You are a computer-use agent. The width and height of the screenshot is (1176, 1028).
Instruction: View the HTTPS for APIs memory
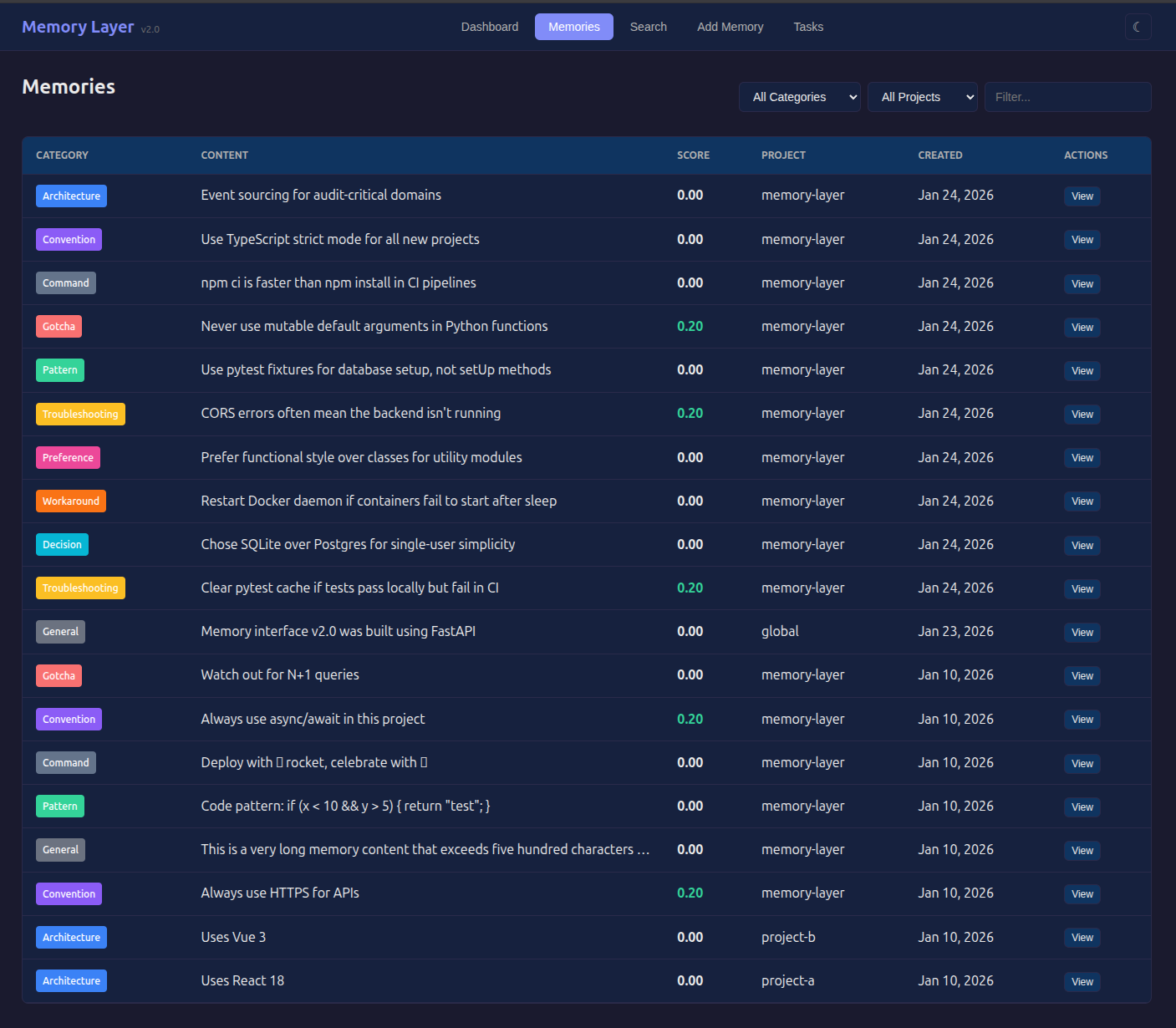1082,894
